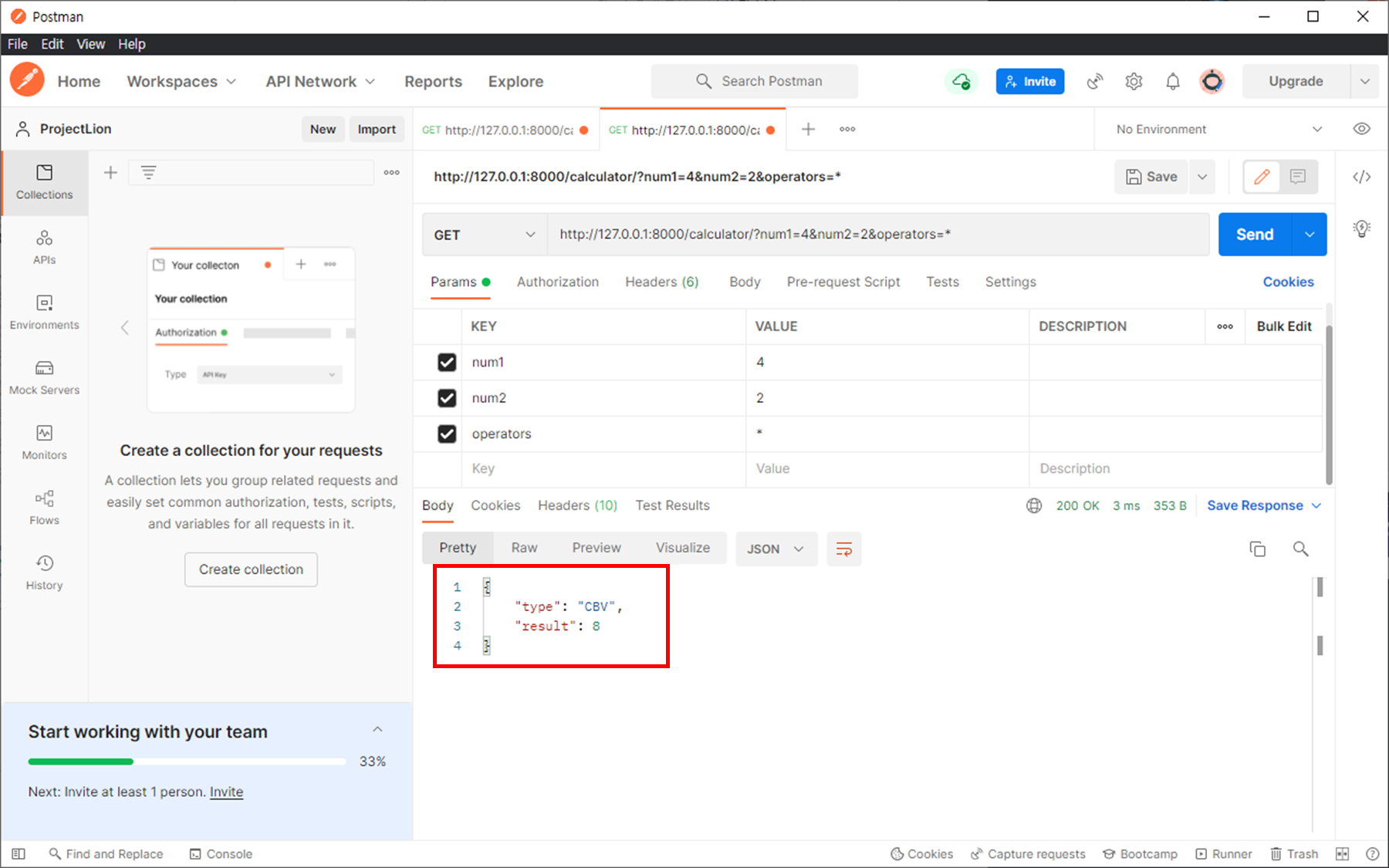Open the user avatar menu
The height and width of the screenshot is (868, 1389).
point(1212,81)
